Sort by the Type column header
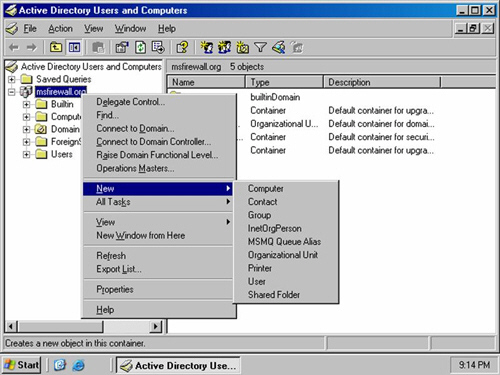 coord(284,82)
